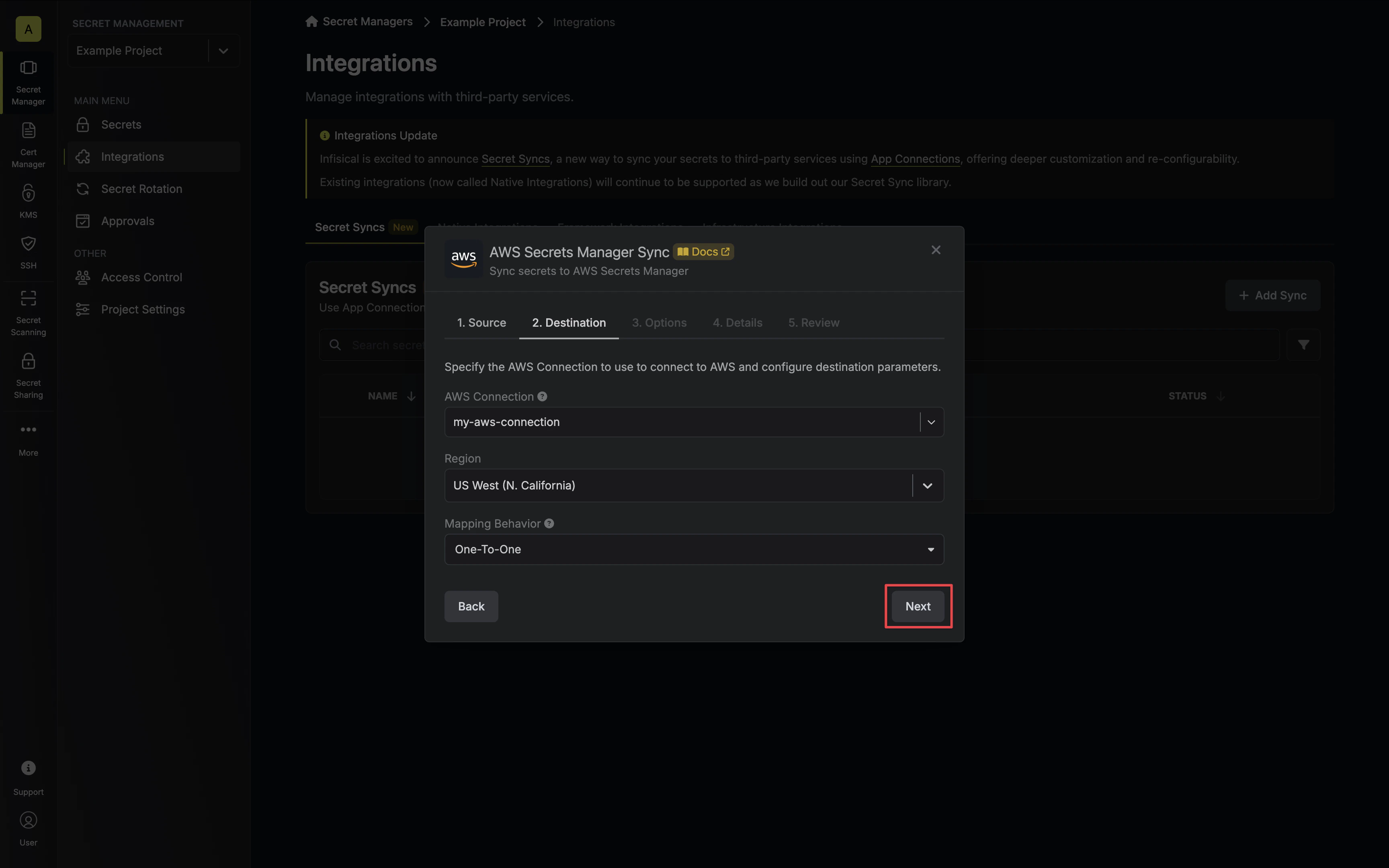Screen dimensions: 1389x868
Task: Close the AWS Secrets Manager Sync dialog
Action: pyautogui.click(x=936, y=250)
